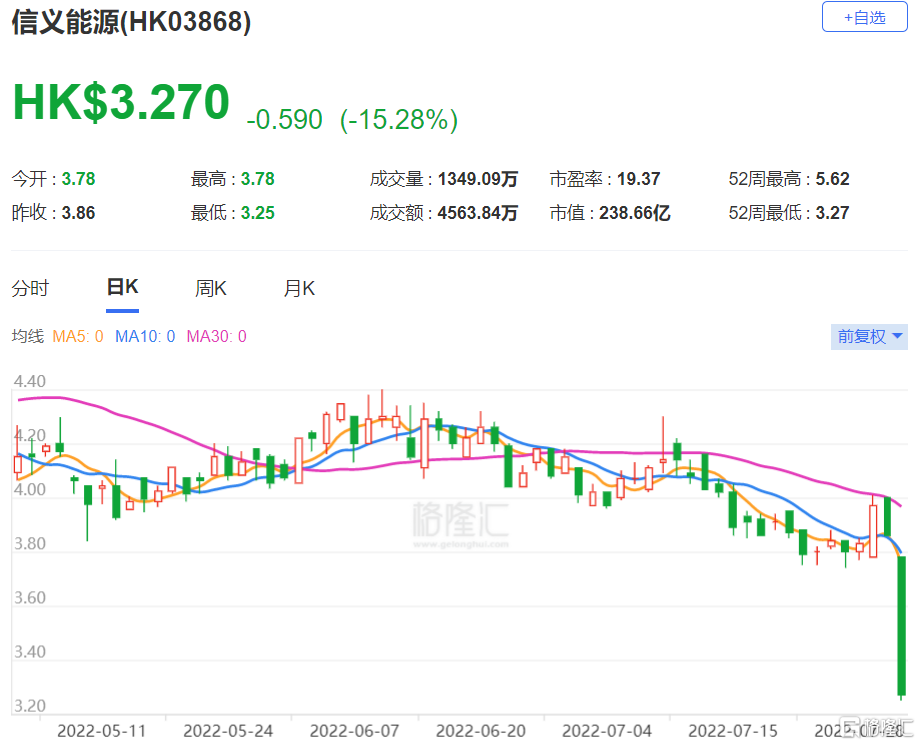Click the 成交额 turnover 4563.84万
The image size is (920, 745).
pyautogui.click(x=478, y=213)
